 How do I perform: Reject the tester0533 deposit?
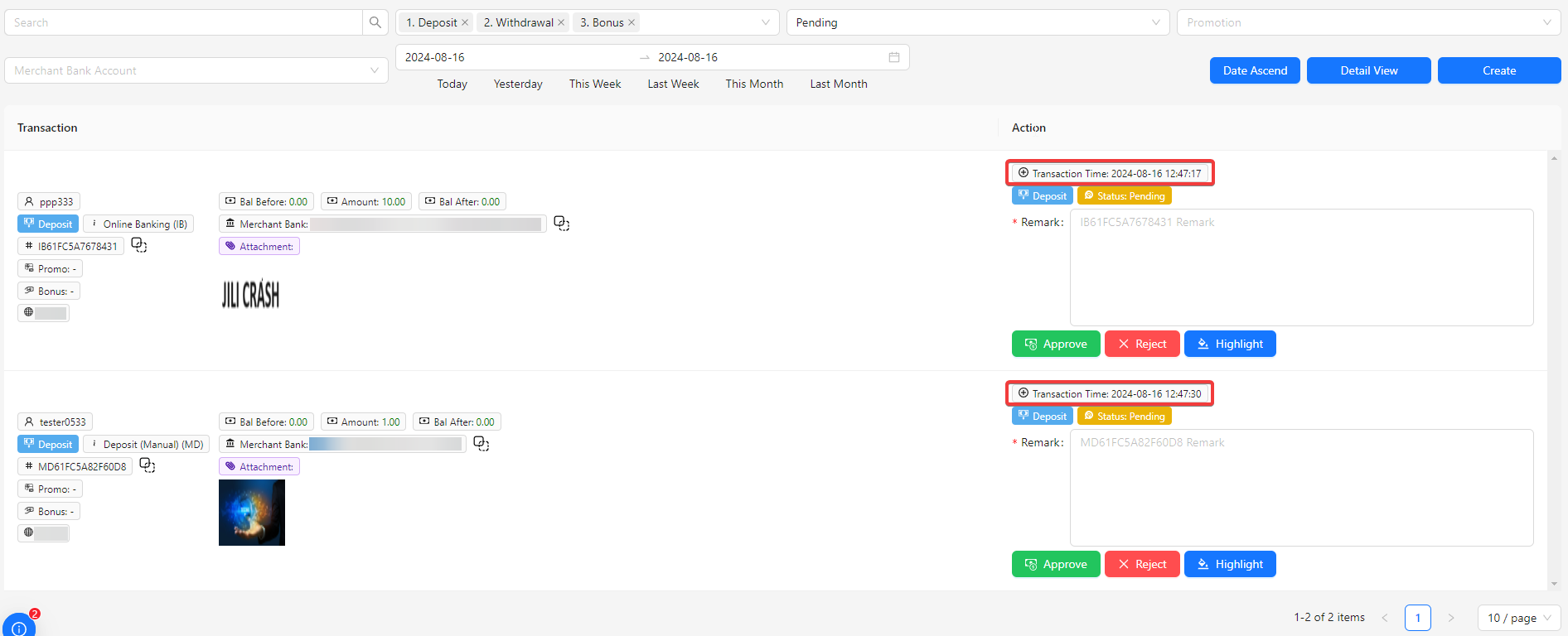click(1142, 564)
